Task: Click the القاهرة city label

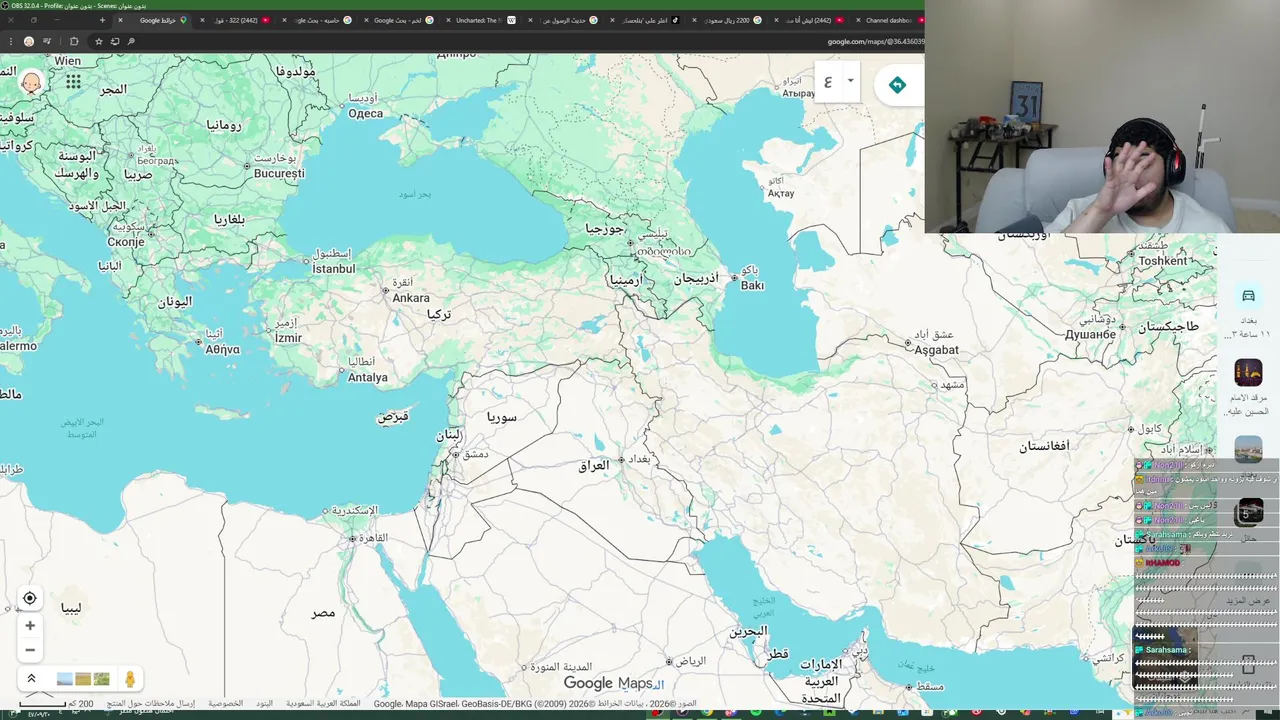Action: pyautogui.click(x=373, y=538)
